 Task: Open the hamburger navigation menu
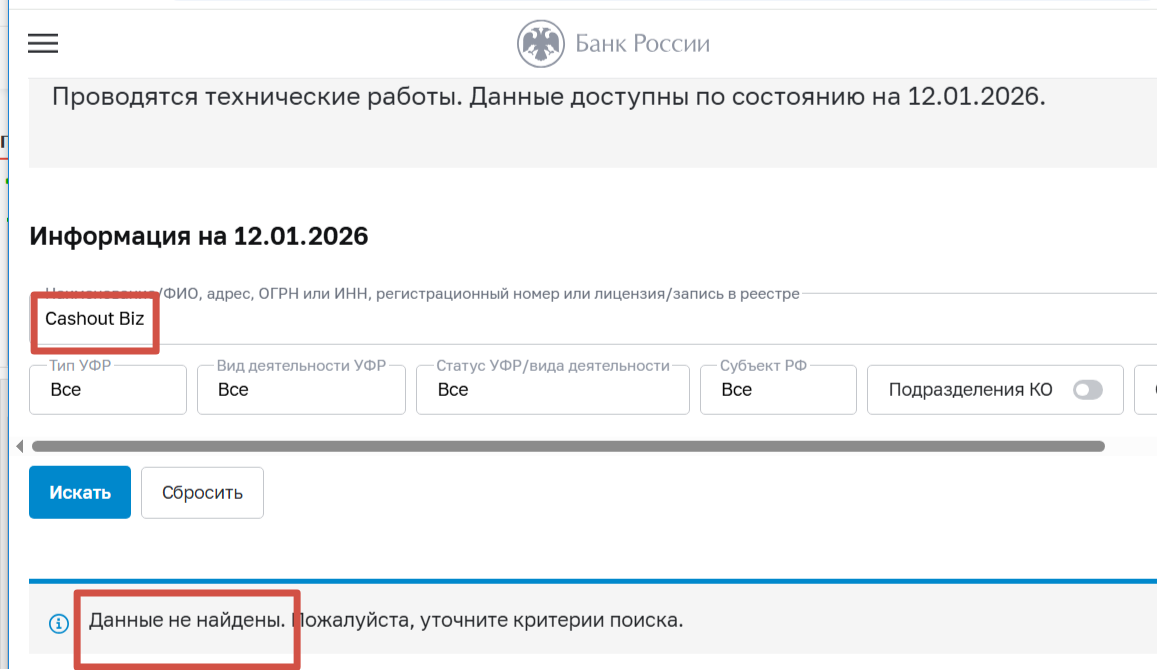tap(43, 43)
